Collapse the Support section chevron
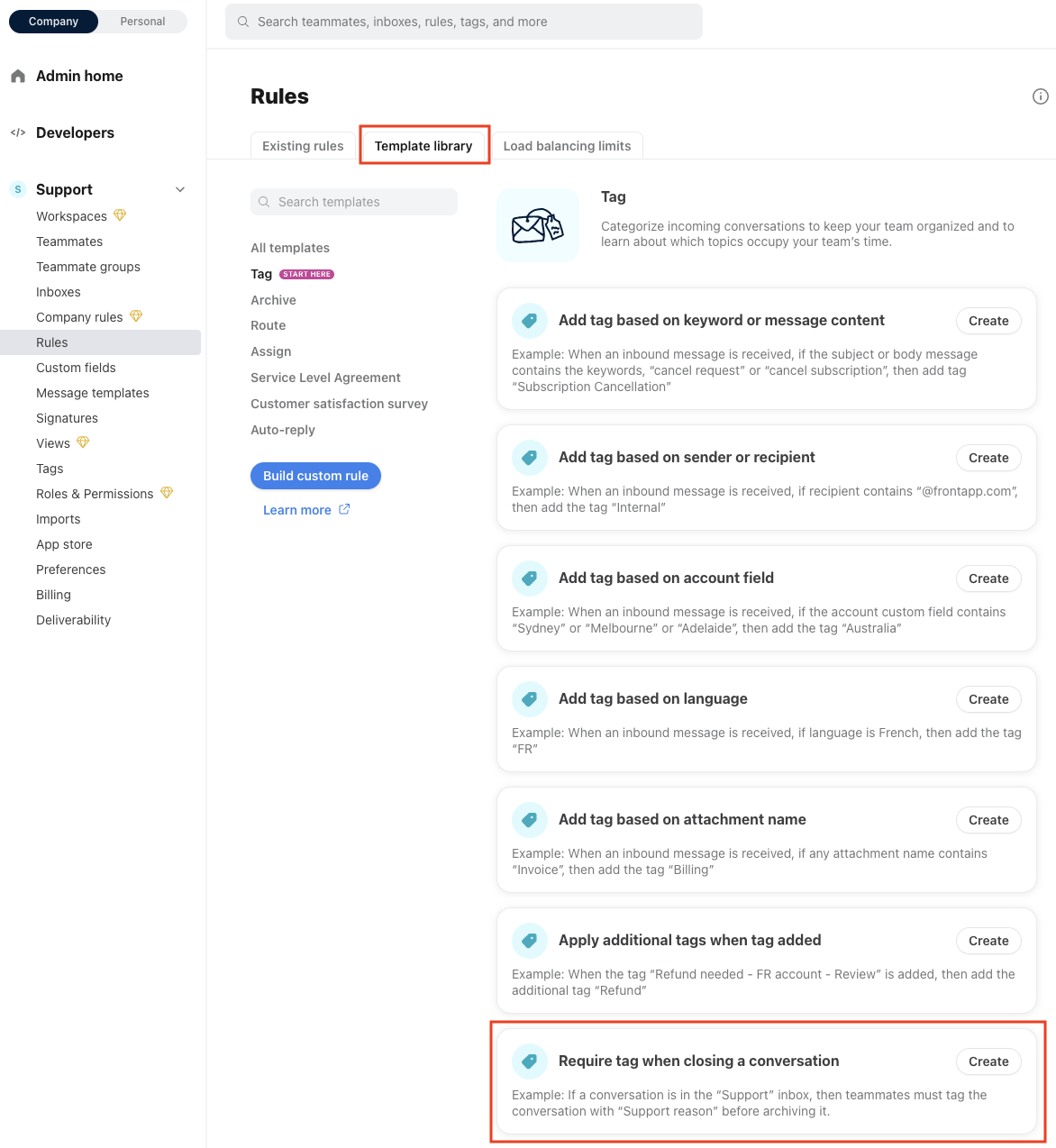Viewport: 1056px width, 1148px height. 180,189
